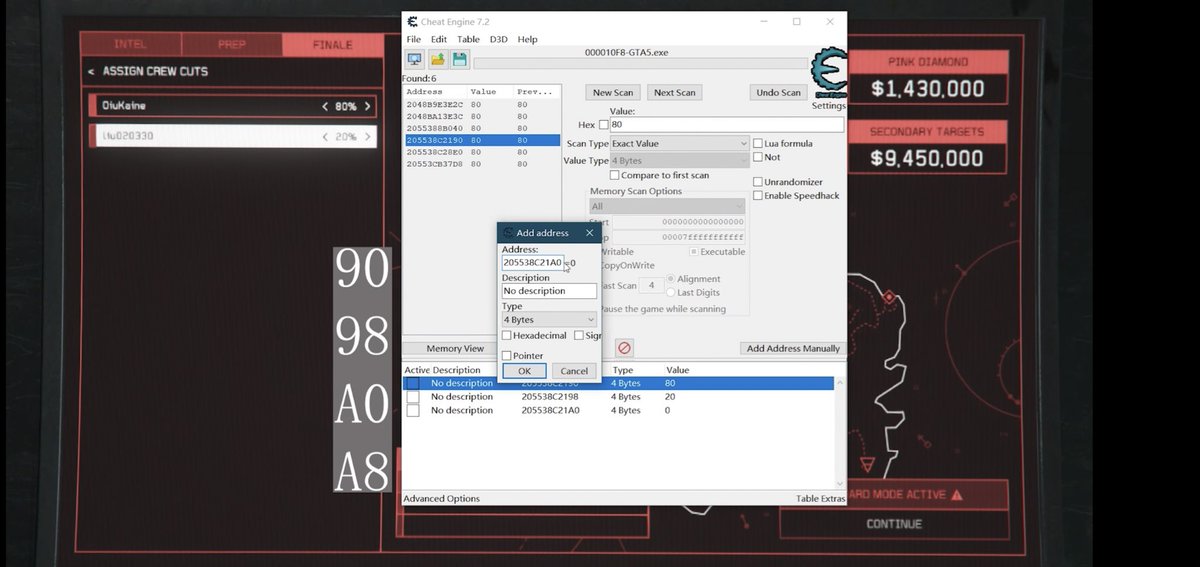The image size is (1200, 567).
Task: Switch to the PREP tab in game
Action: [232, 44]
